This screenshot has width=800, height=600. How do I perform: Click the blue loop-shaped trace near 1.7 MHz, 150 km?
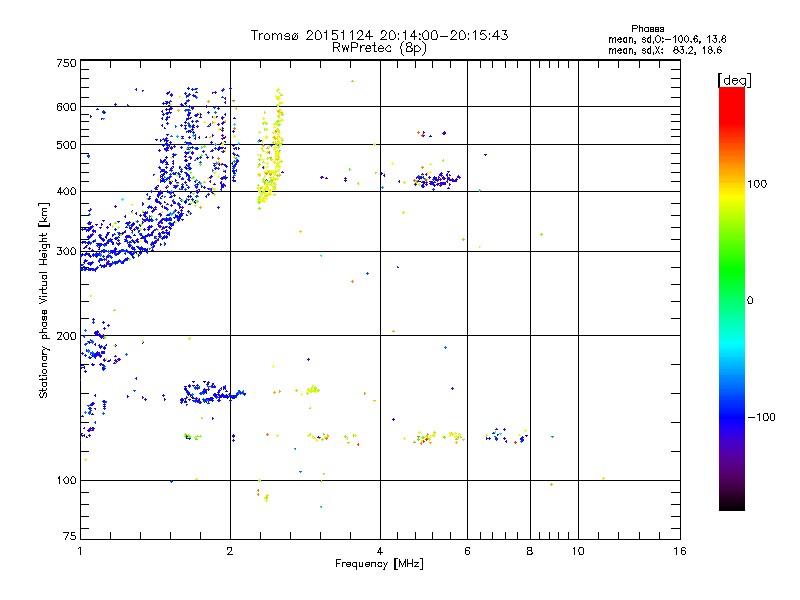click(212, 392)
